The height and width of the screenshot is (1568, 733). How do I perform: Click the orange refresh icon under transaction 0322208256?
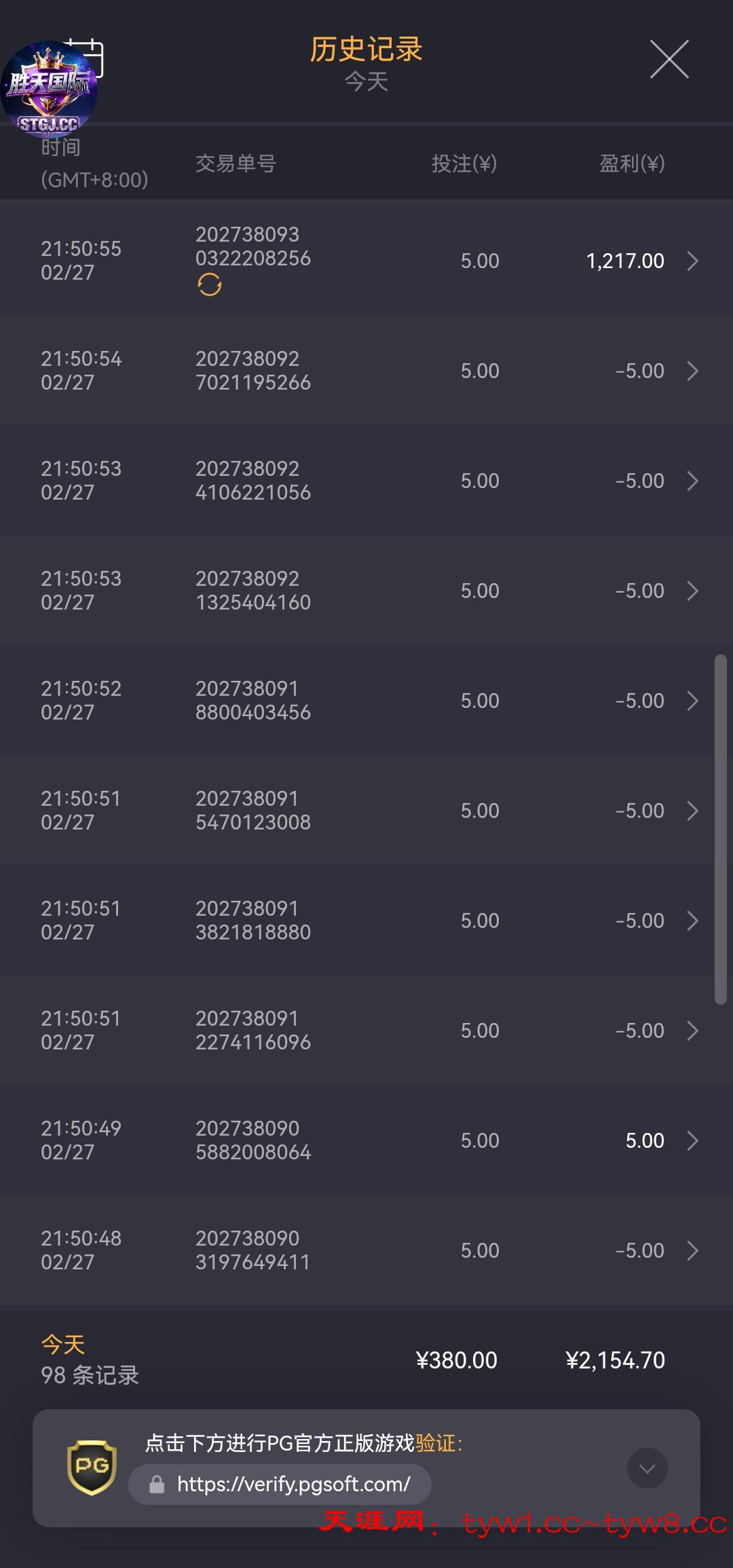coord(210,285)
